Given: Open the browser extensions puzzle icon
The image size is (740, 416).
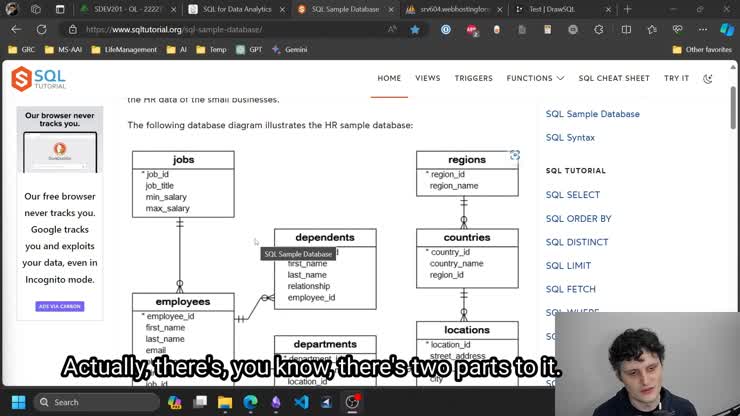Looking at the screenshot, I should click(x=598, y=29).
